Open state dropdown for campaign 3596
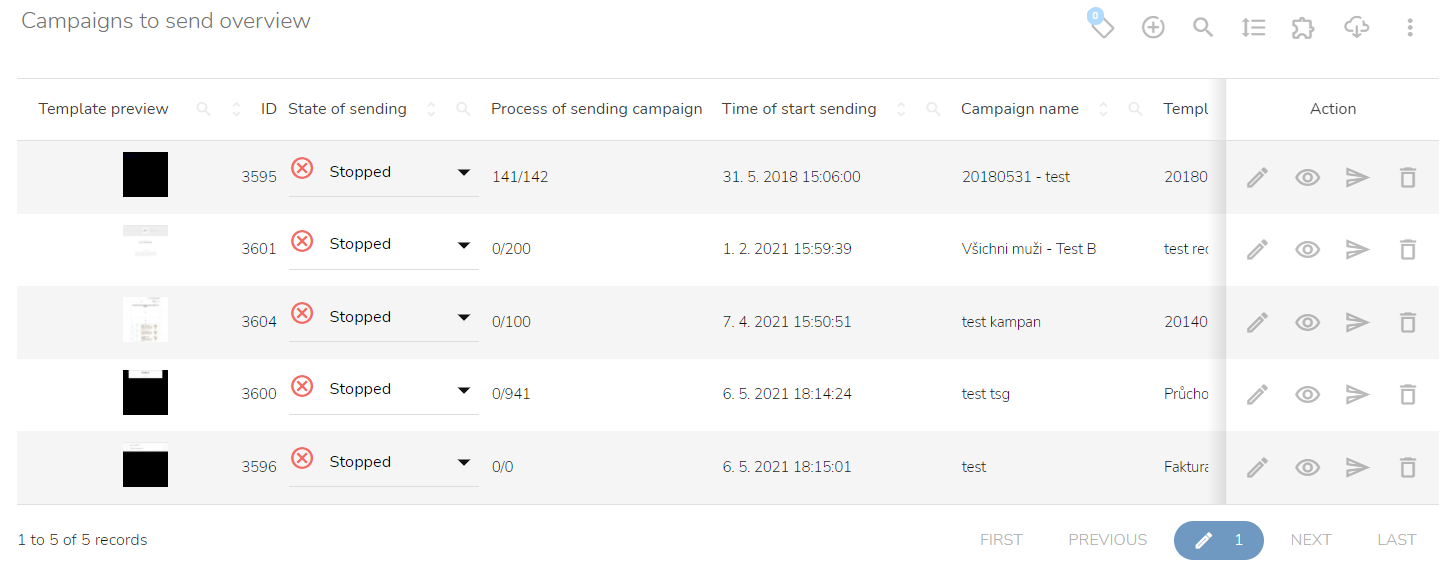1453x572 pixels. pos(464,462)
